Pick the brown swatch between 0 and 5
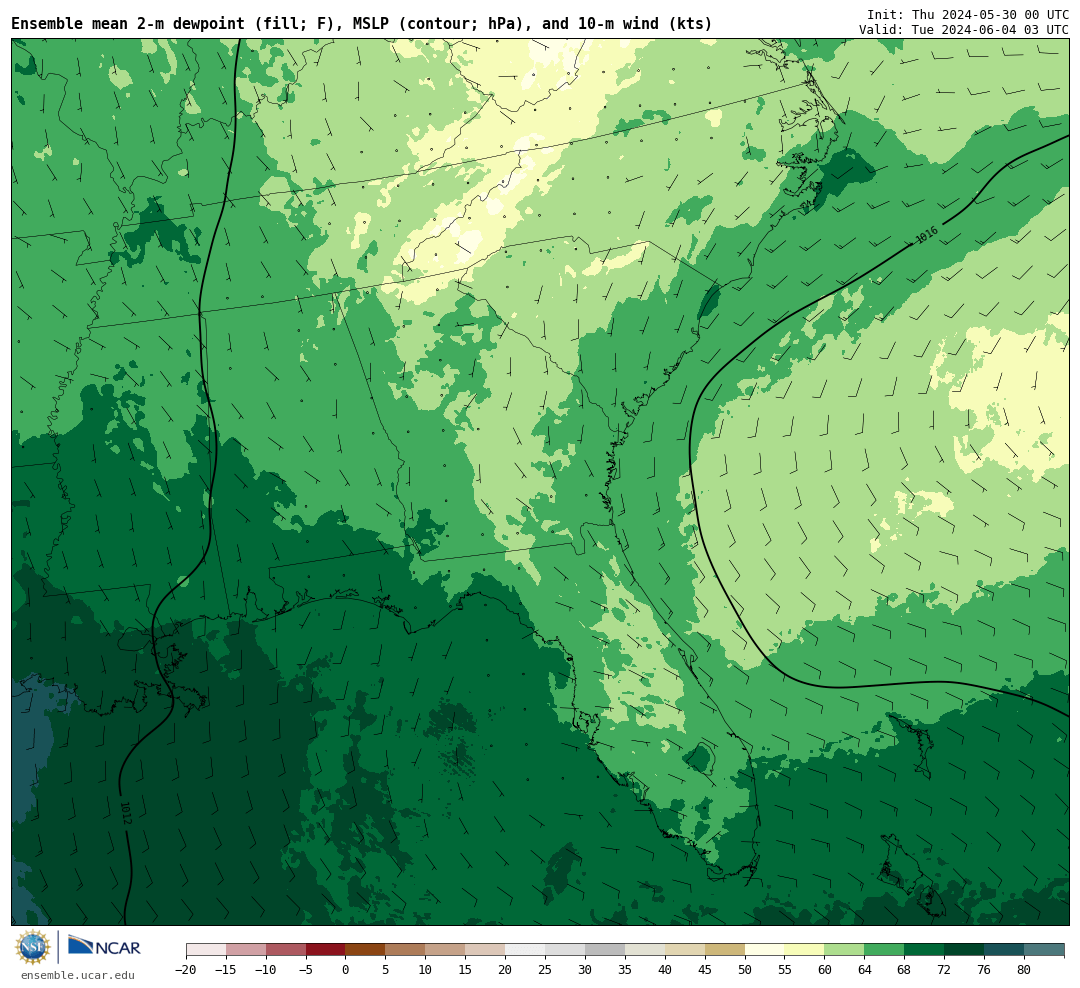Image resolution: width=1080 pixels, height=988 pixels. pyautogui.click(x=366, y=950)
